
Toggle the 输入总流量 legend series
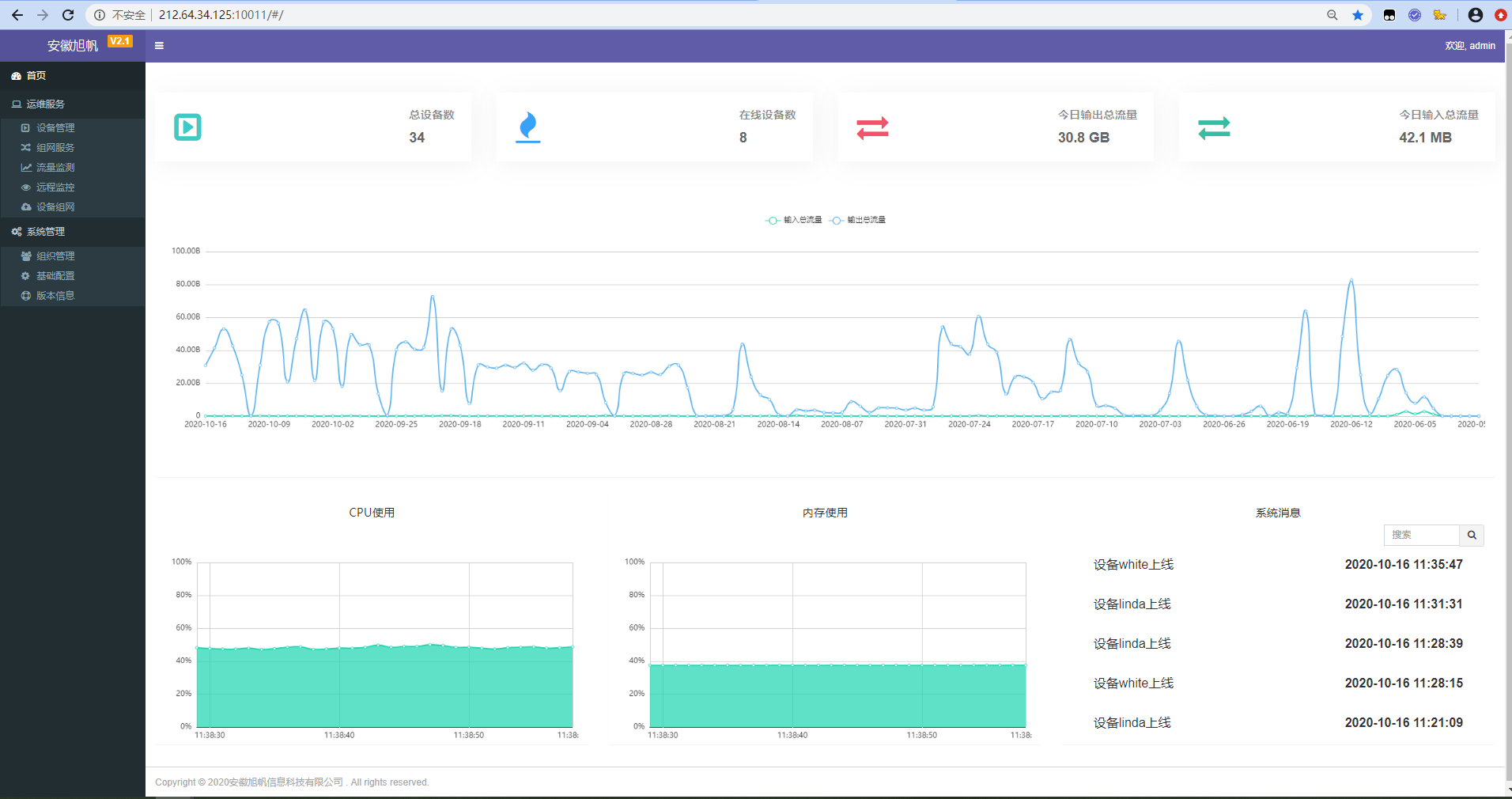click(x=795, y=220)
